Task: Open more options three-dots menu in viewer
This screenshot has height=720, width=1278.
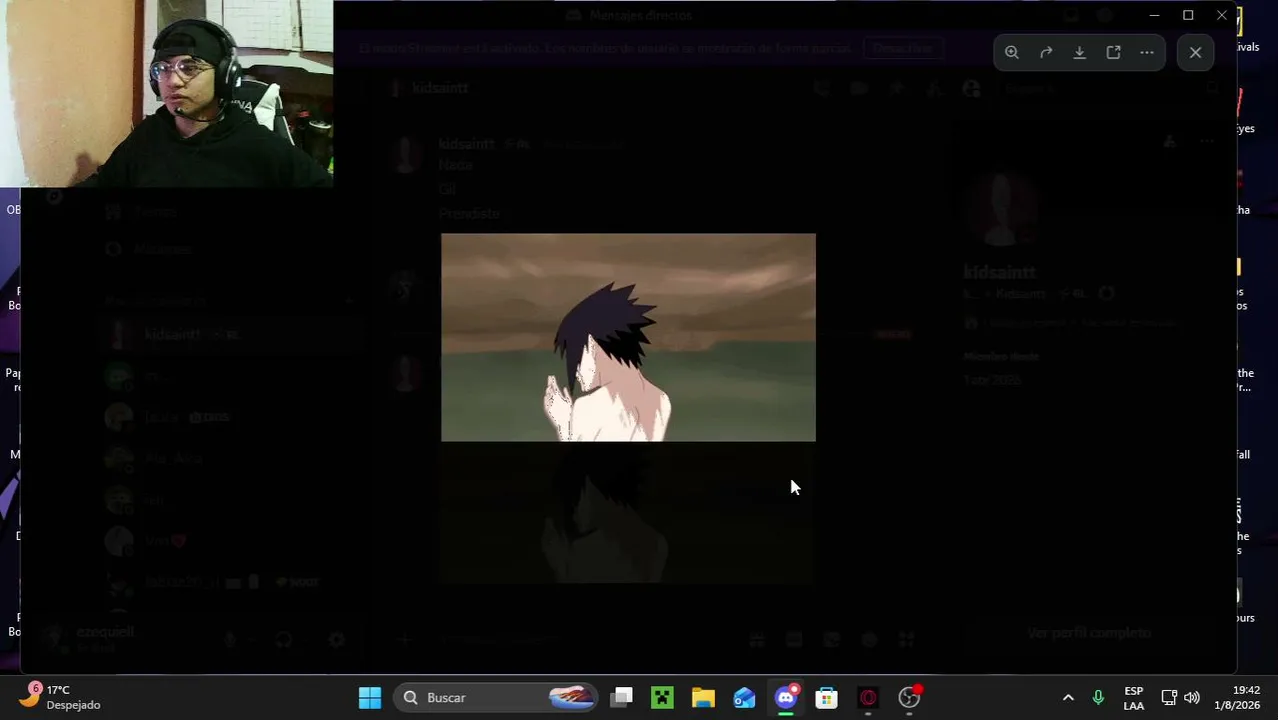Action: [x=1147, y=52]
